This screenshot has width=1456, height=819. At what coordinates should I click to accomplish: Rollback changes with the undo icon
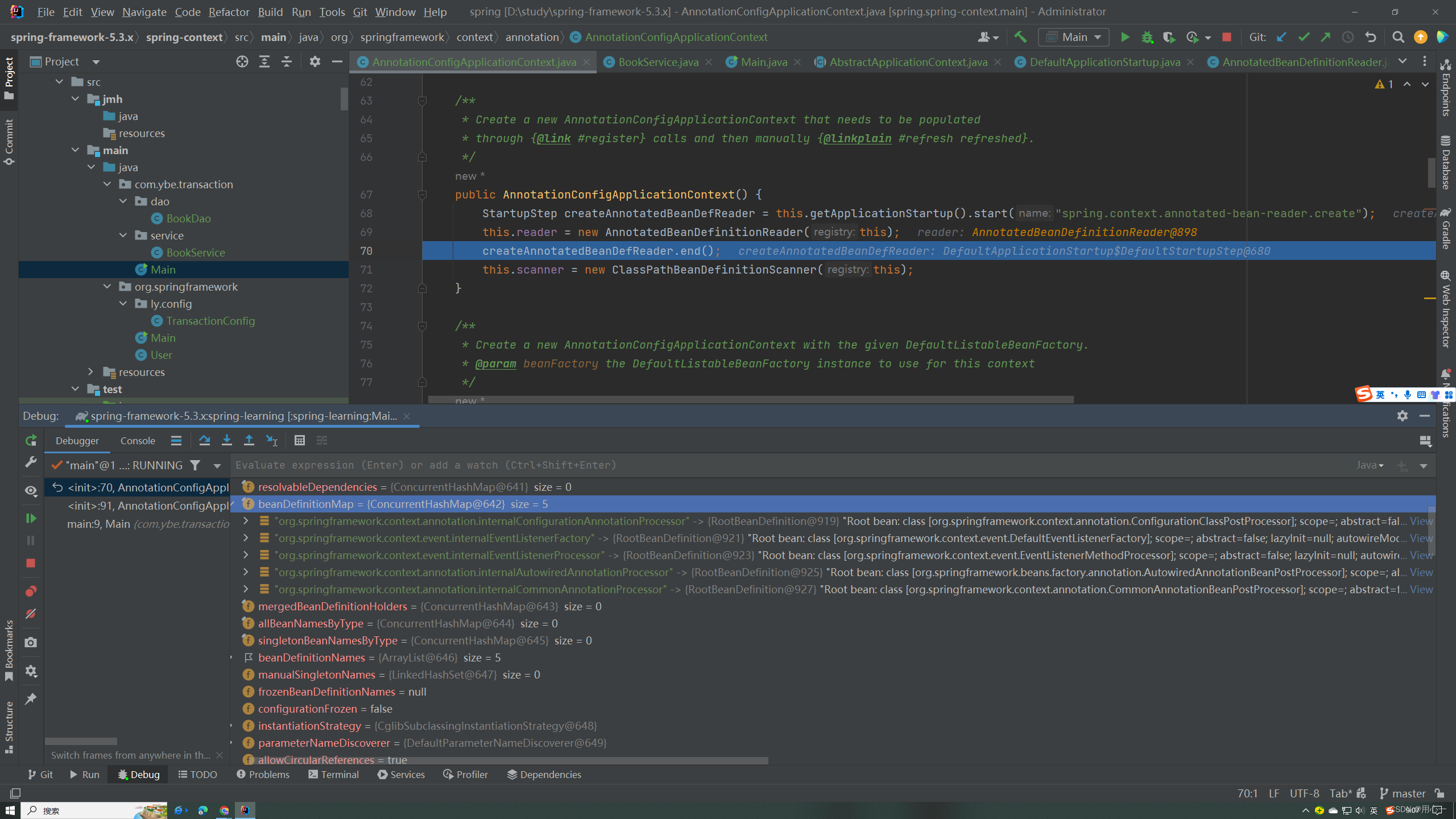point(1371,38)
